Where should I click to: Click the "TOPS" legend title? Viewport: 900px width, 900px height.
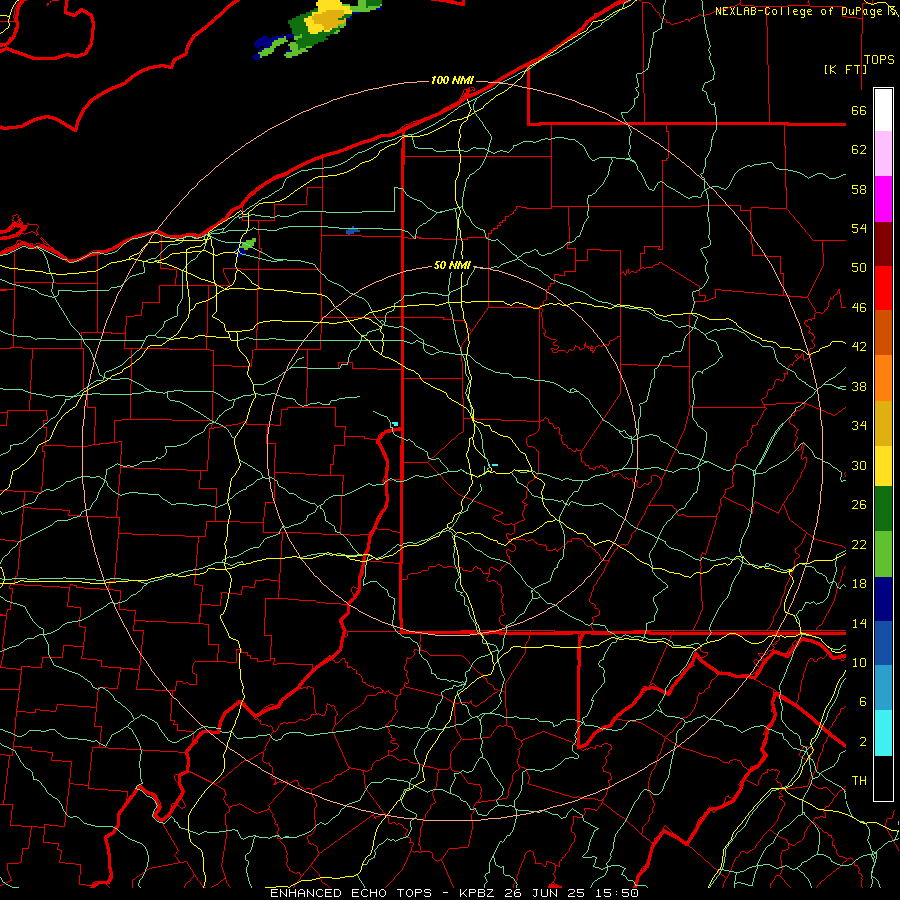point(879,59)
